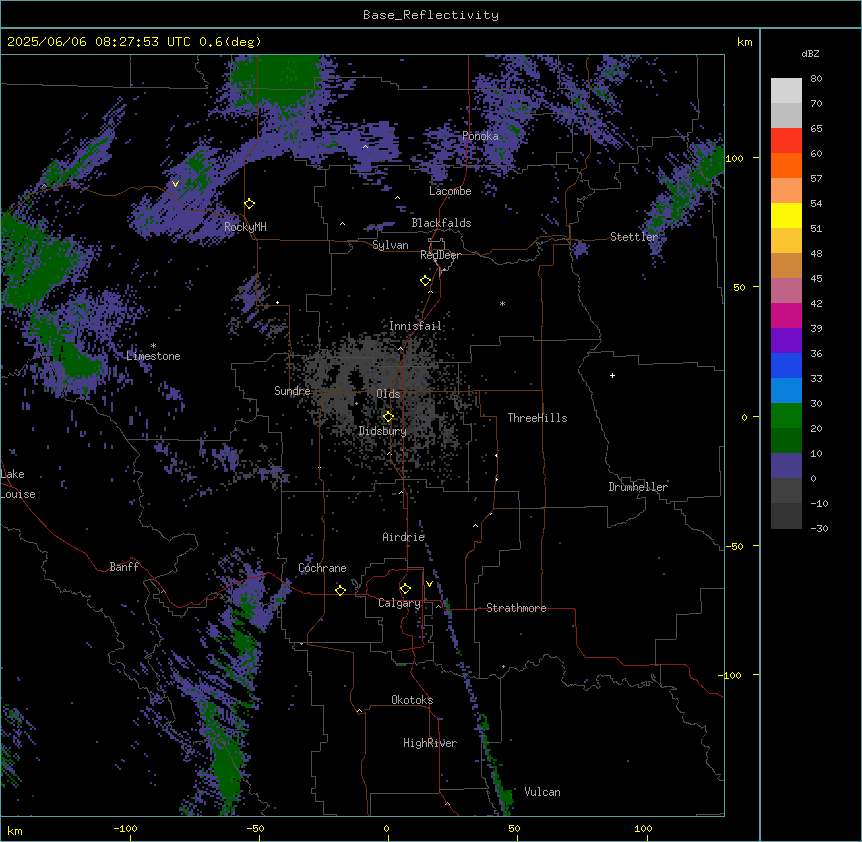Image resolution: width=862 pixels, height=842 pixels.
Task: Click the yellow marker south of Cochrane
Action: tap(340, 591)
